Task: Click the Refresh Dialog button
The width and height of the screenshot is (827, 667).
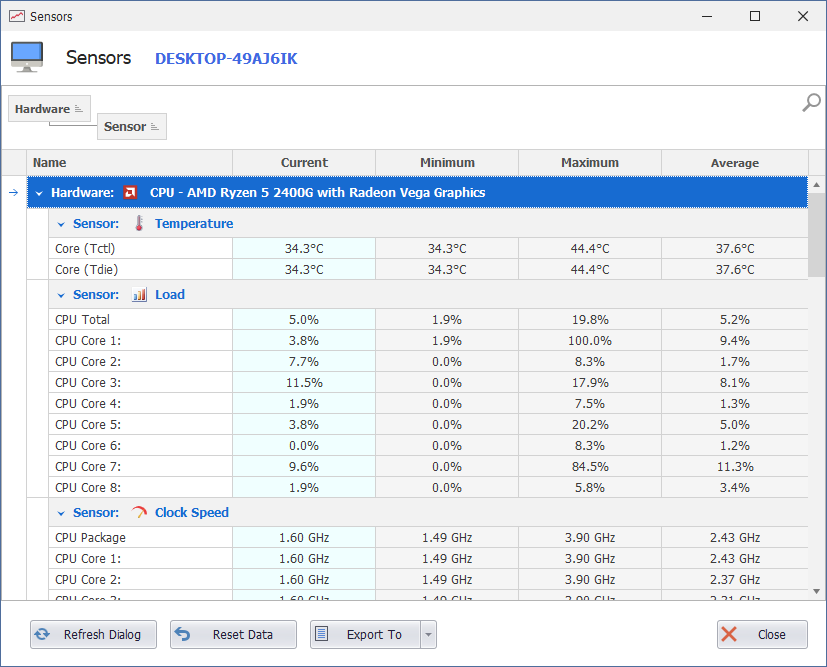Action: (93, 634)
